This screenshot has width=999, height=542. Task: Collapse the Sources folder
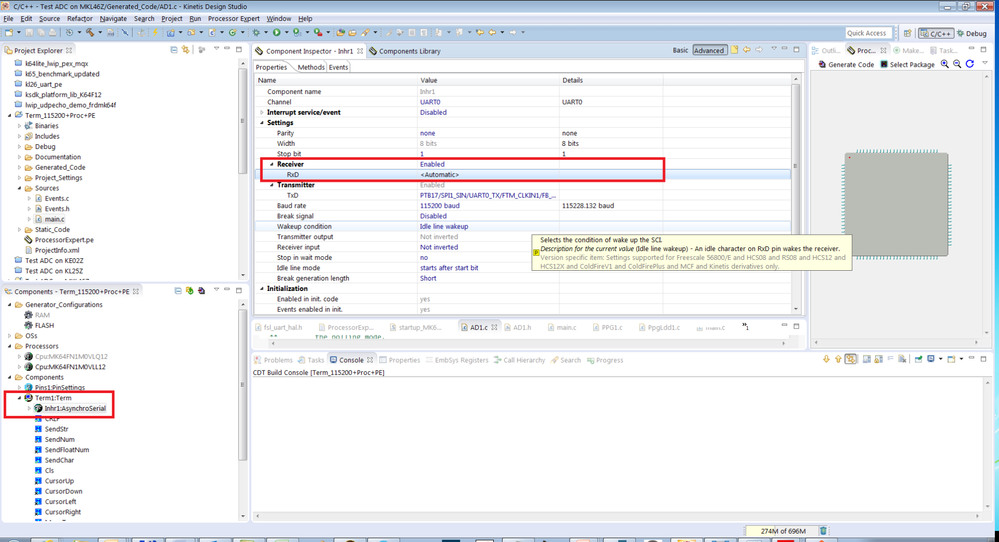coord(19,189)
